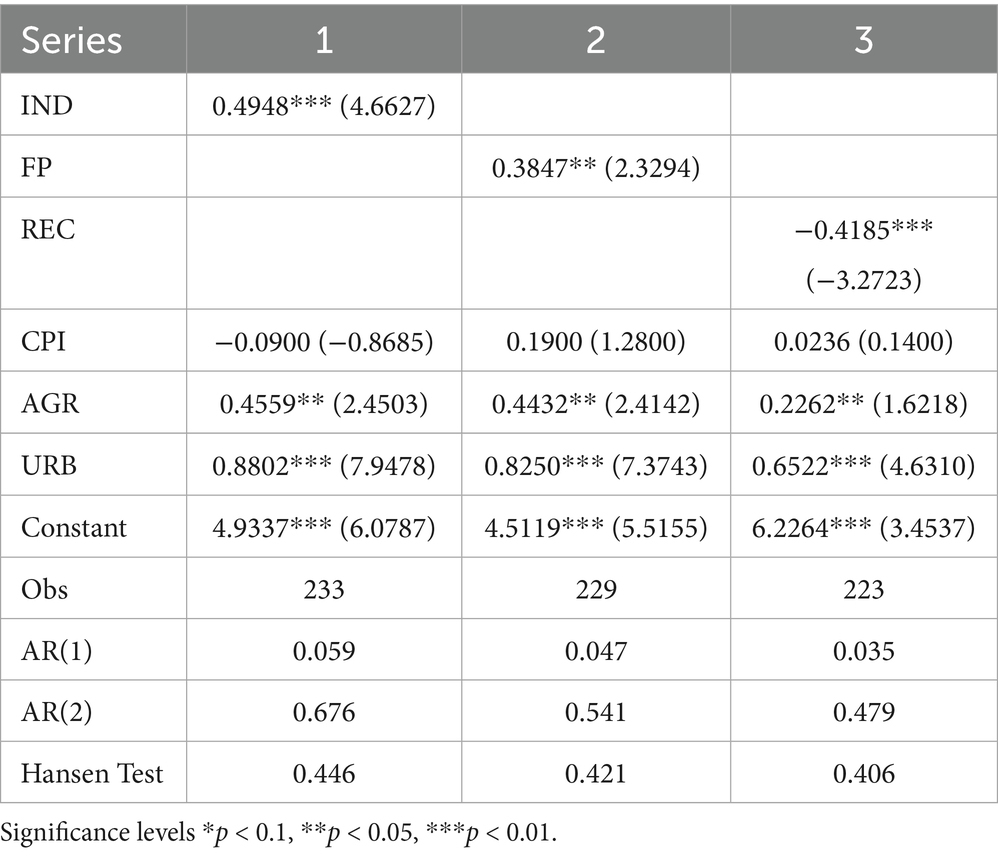Select column header 2
Screen dimensions: 998x857
[x=596, y=39]
